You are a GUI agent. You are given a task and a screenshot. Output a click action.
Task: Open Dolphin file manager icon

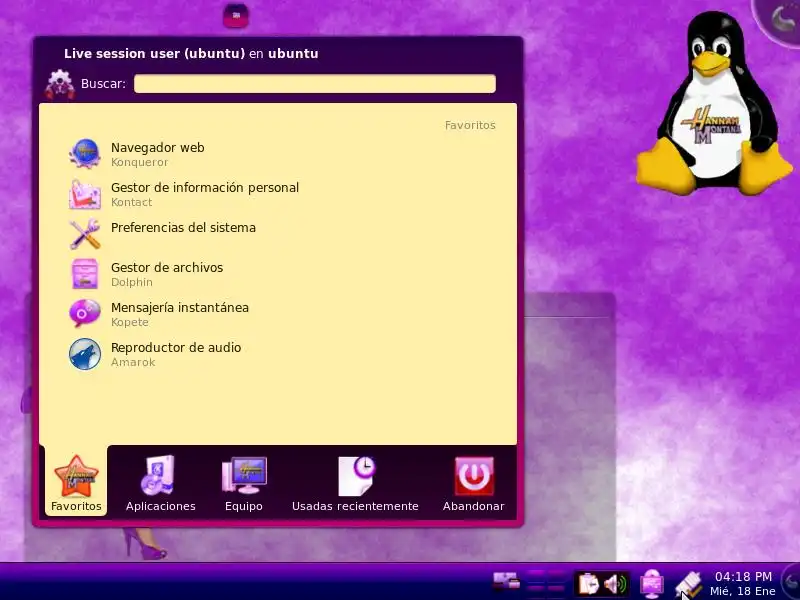(85, 273)
